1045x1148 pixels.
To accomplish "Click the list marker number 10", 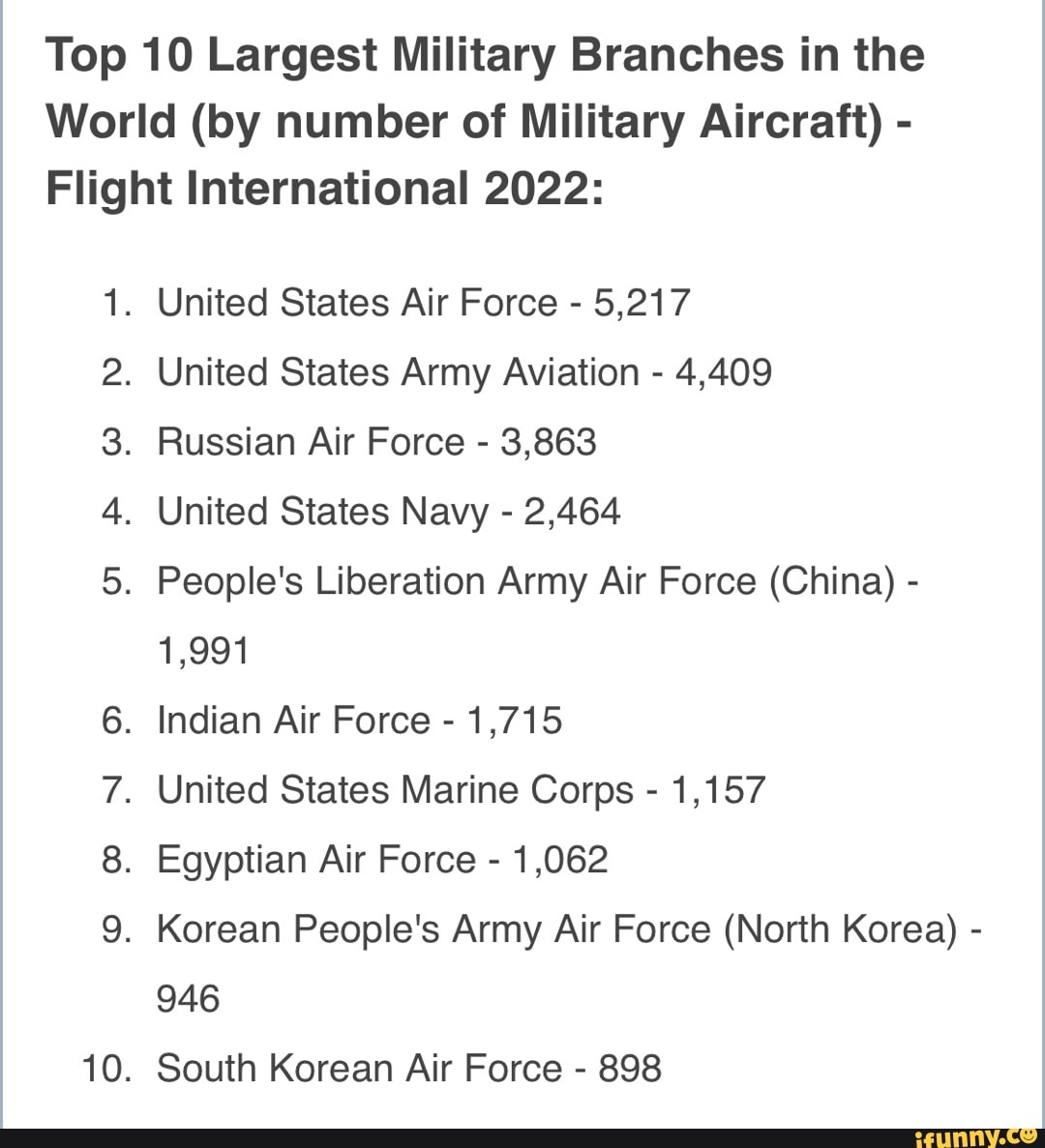I will tap(105, 1070).
